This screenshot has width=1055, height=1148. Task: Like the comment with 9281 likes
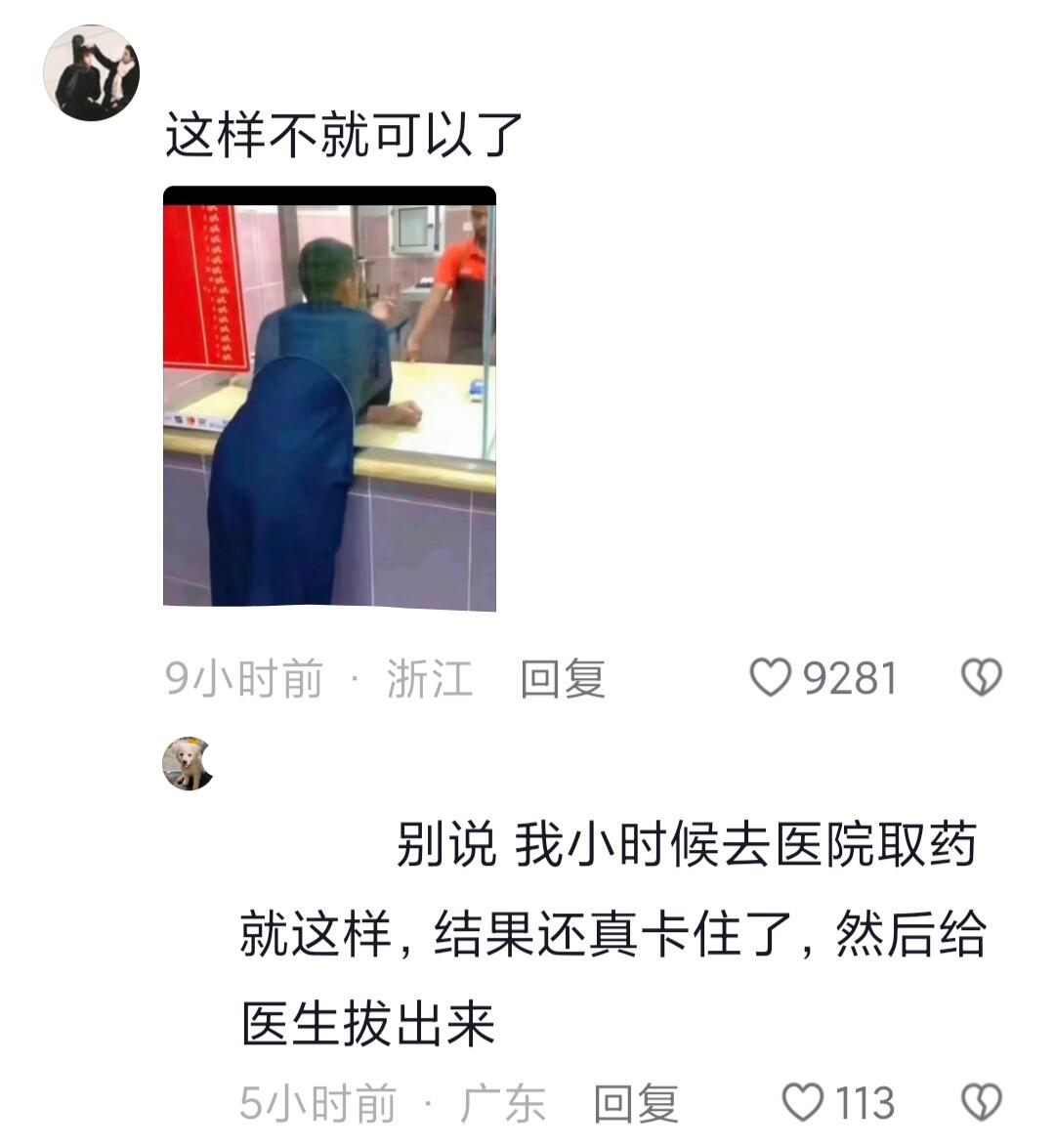tap(770, 677)
